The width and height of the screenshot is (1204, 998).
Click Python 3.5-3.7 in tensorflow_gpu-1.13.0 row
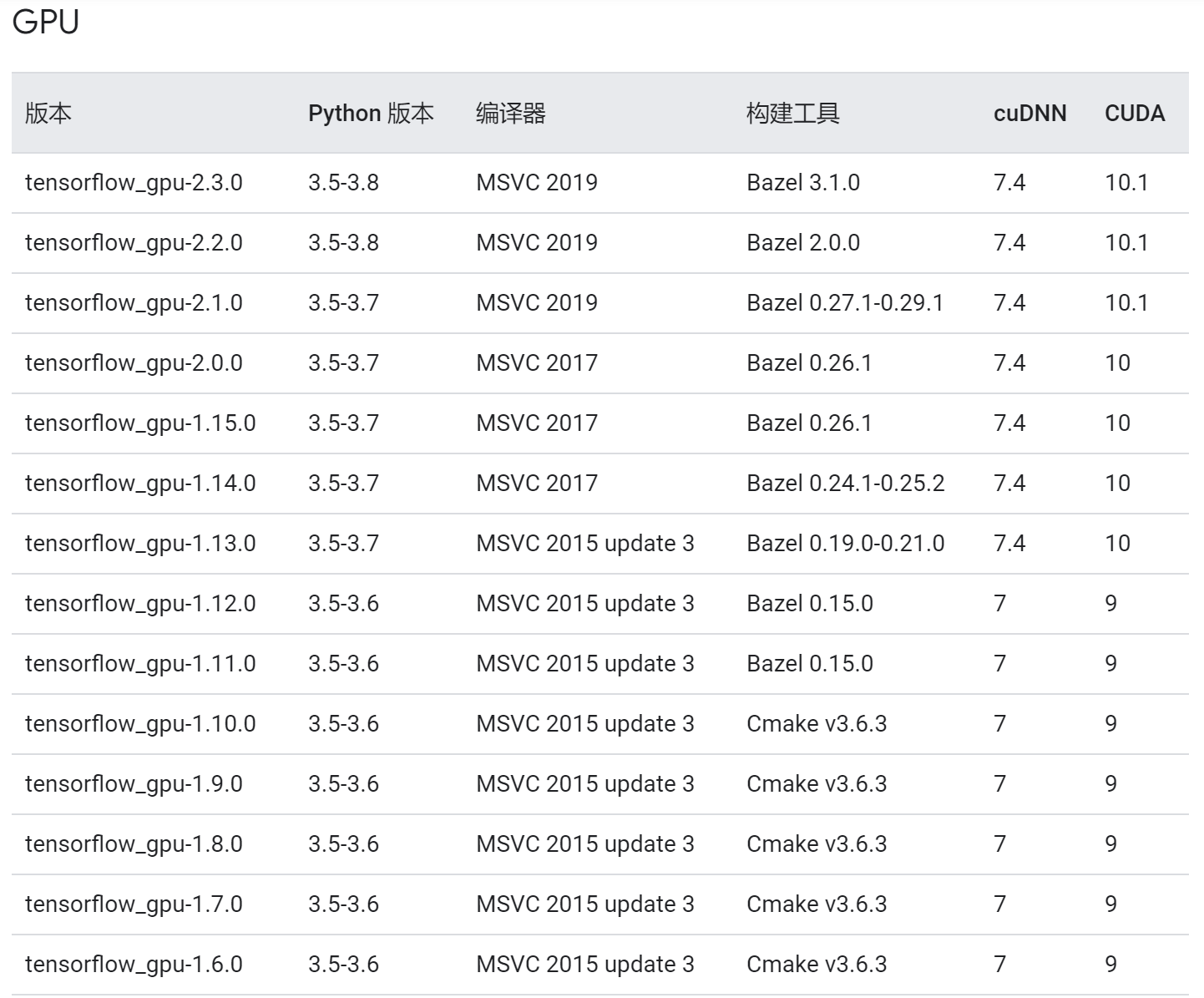pos(343,544)
